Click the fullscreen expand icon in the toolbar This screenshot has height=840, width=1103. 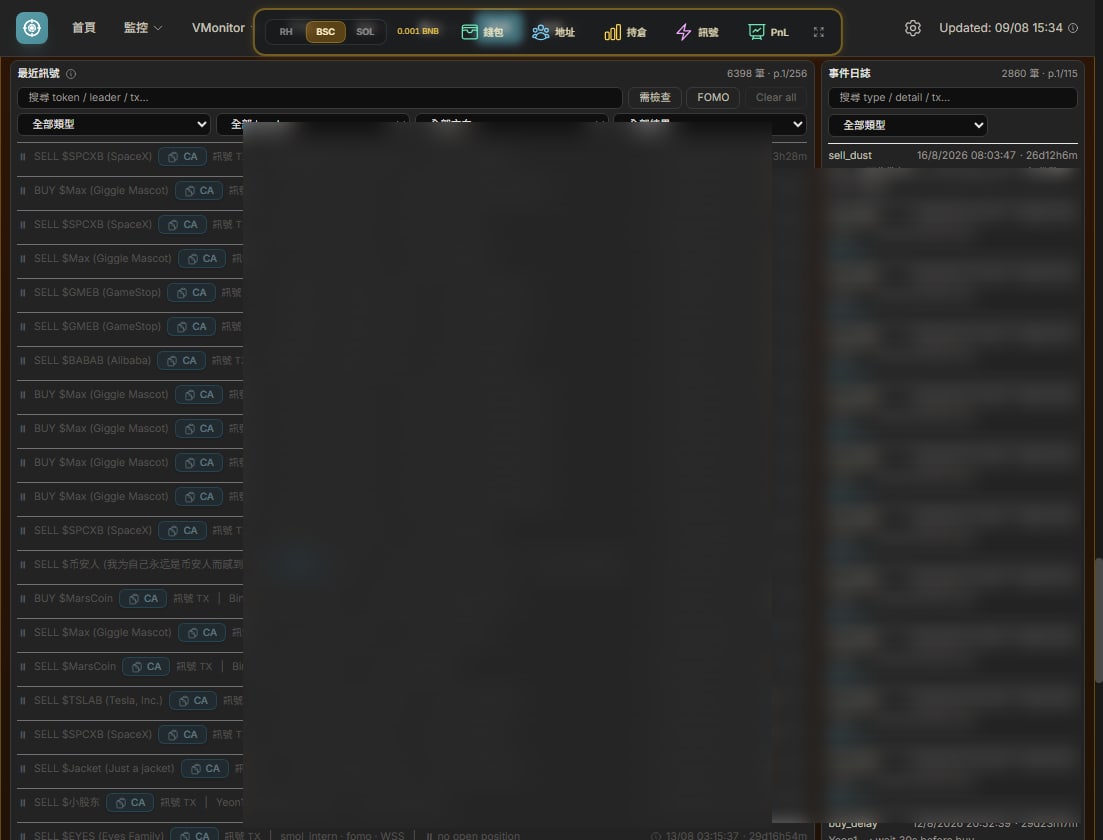(x=818, y=32)
